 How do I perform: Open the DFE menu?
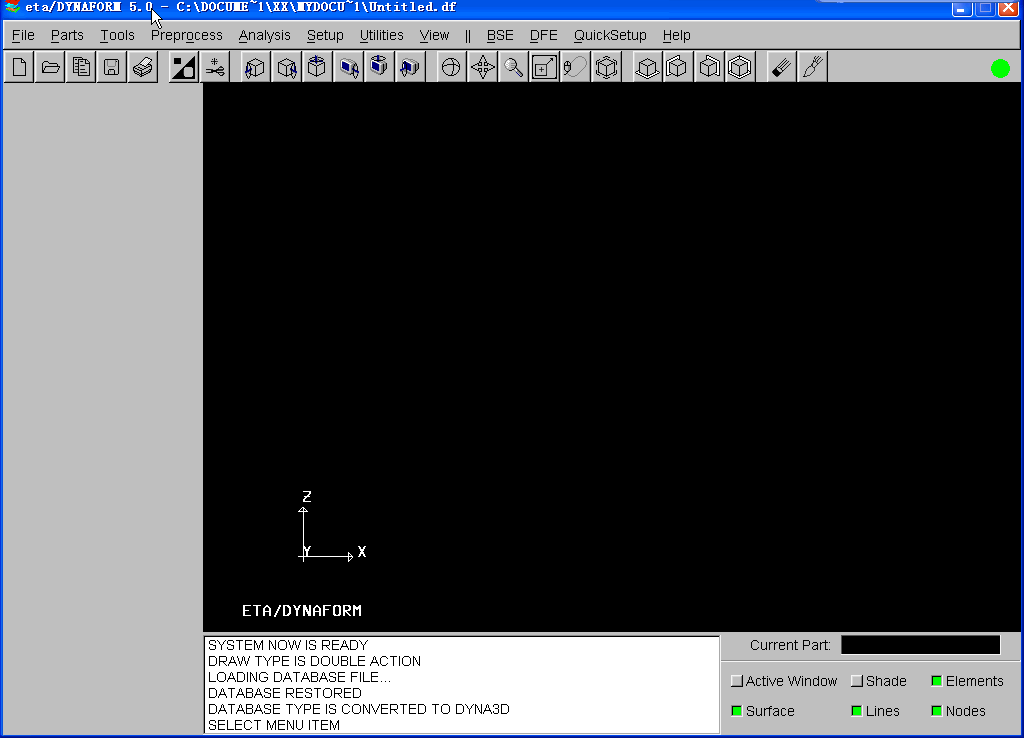click(x=543, y=35)
